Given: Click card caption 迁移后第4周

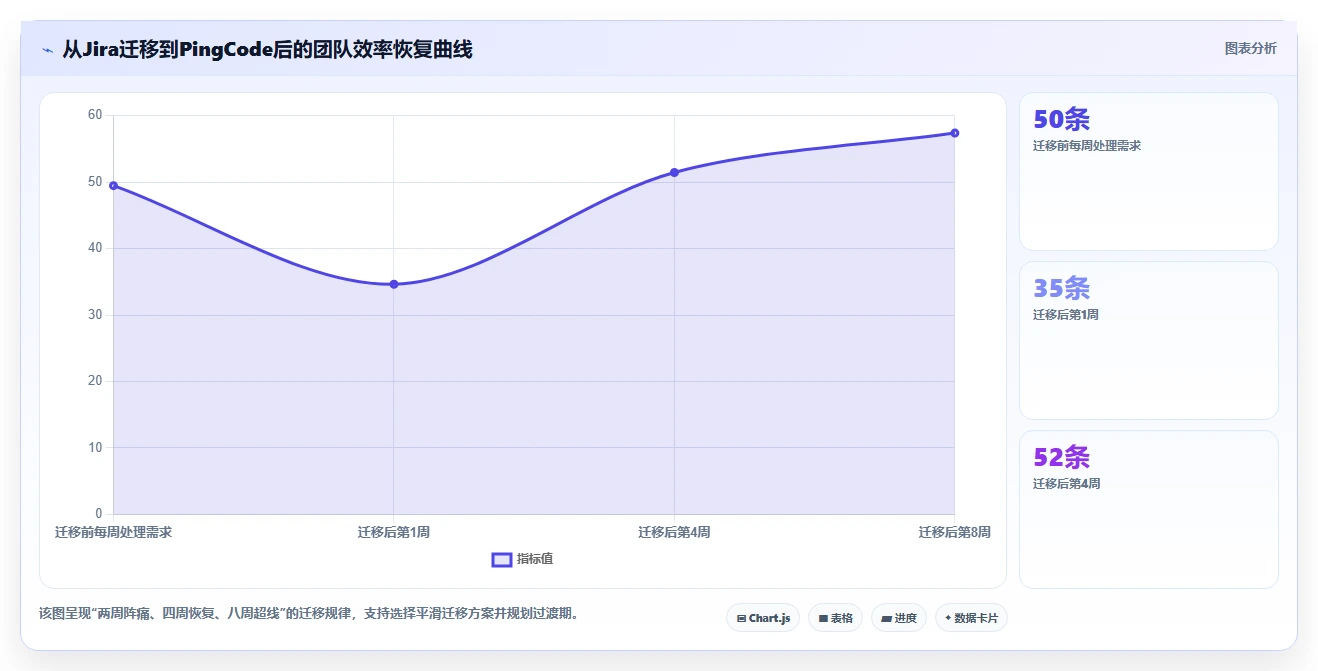Looking at the screenshot, I should click(1067, 484).
